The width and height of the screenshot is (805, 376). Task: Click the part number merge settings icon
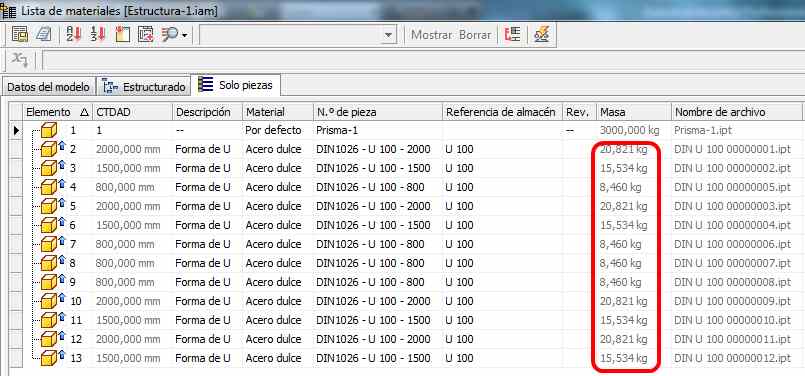(x=513, y=35)
